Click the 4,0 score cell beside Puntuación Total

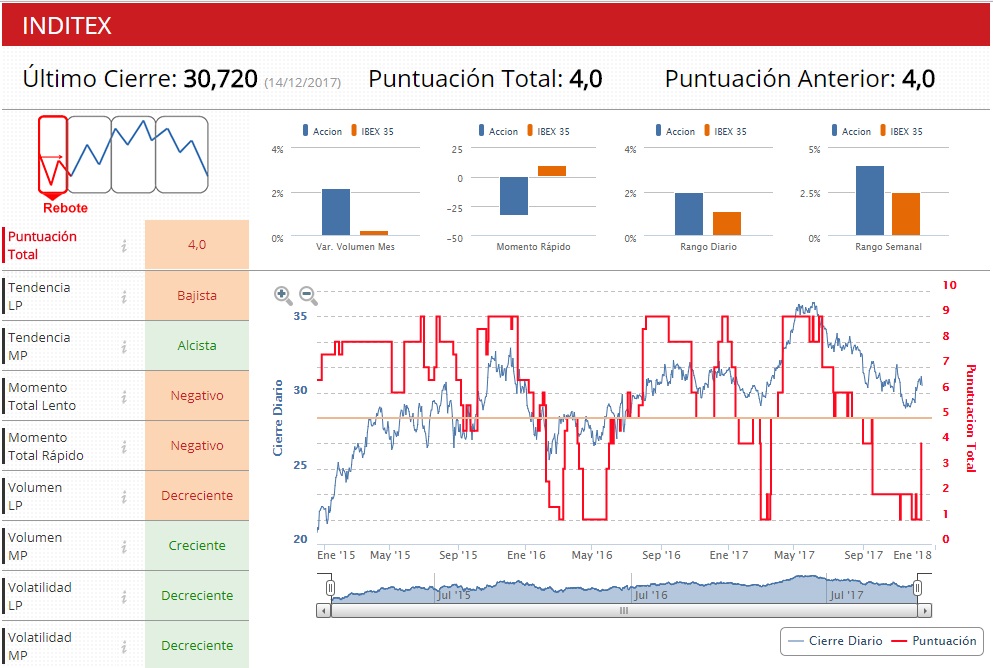[197, 244]
